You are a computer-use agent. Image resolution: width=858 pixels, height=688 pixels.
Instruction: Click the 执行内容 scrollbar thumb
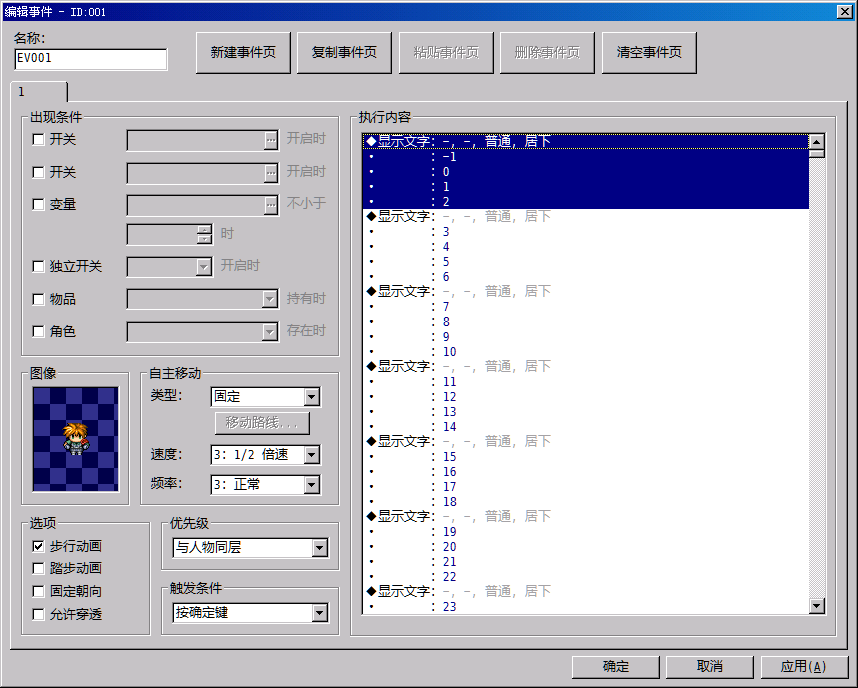[816, 153]
